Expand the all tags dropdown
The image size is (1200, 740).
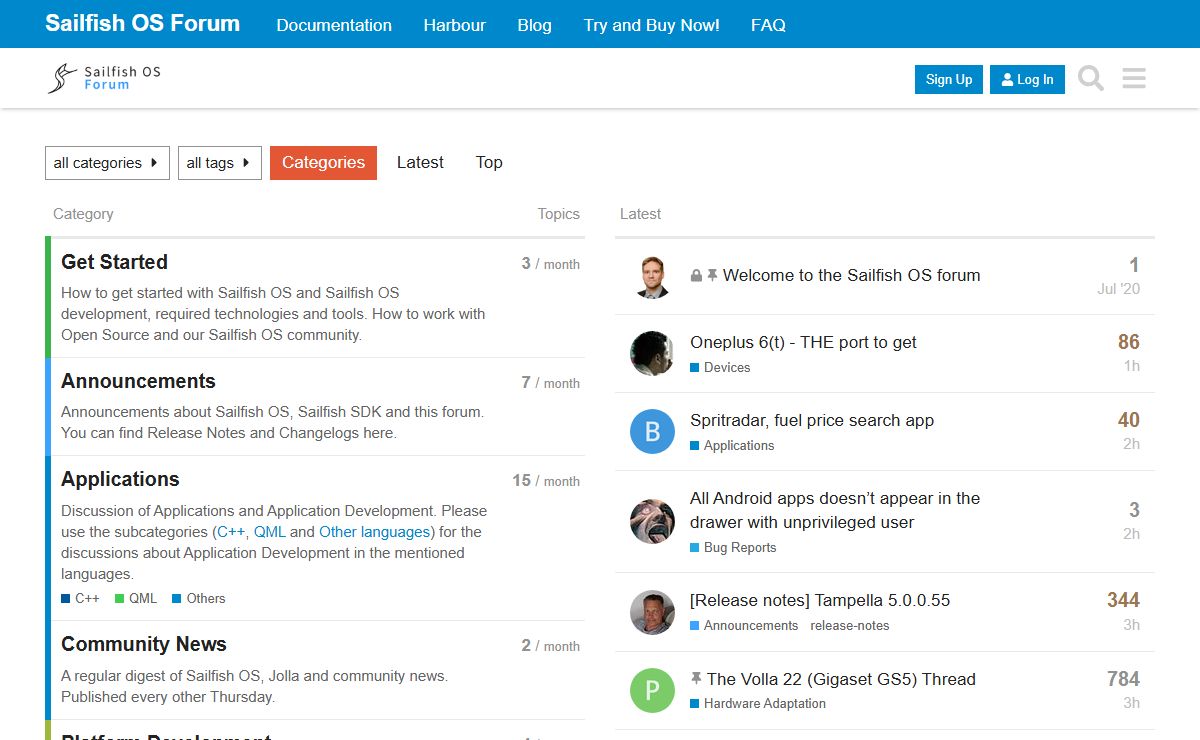point(220,163)
